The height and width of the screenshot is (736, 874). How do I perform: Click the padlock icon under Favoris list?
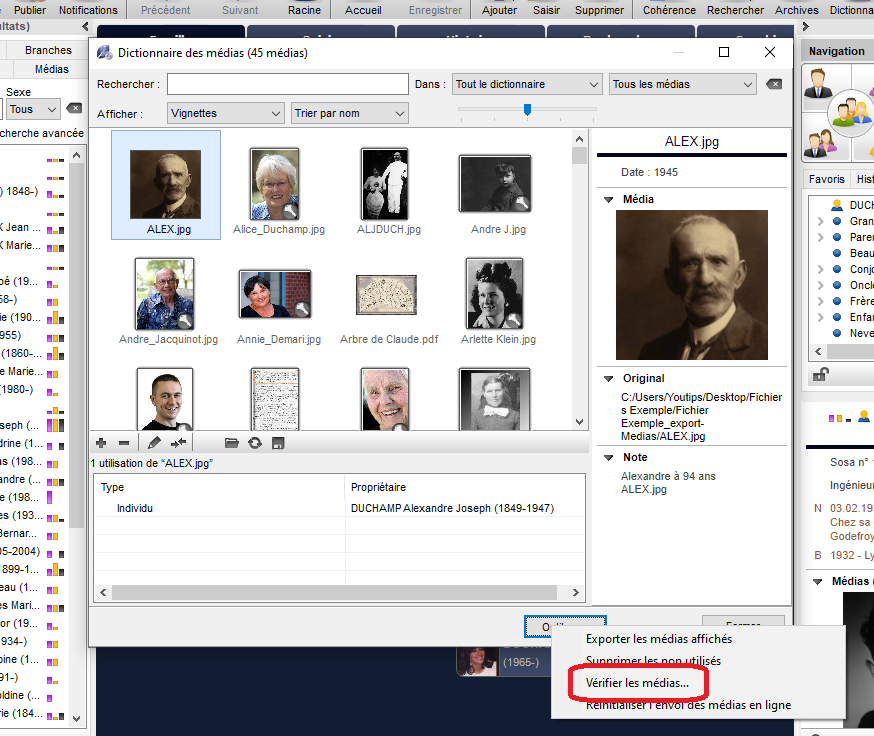820,375
